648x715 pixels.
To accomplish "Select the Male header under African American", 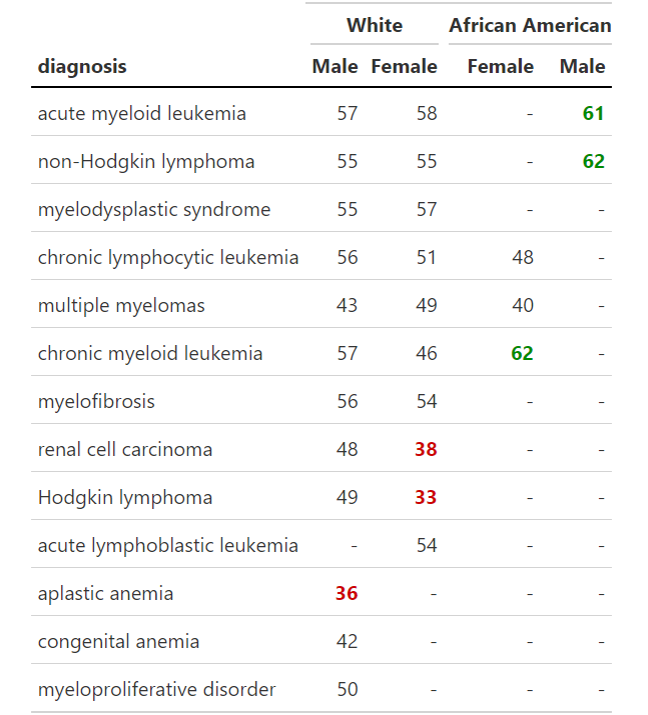I will 582,67.
